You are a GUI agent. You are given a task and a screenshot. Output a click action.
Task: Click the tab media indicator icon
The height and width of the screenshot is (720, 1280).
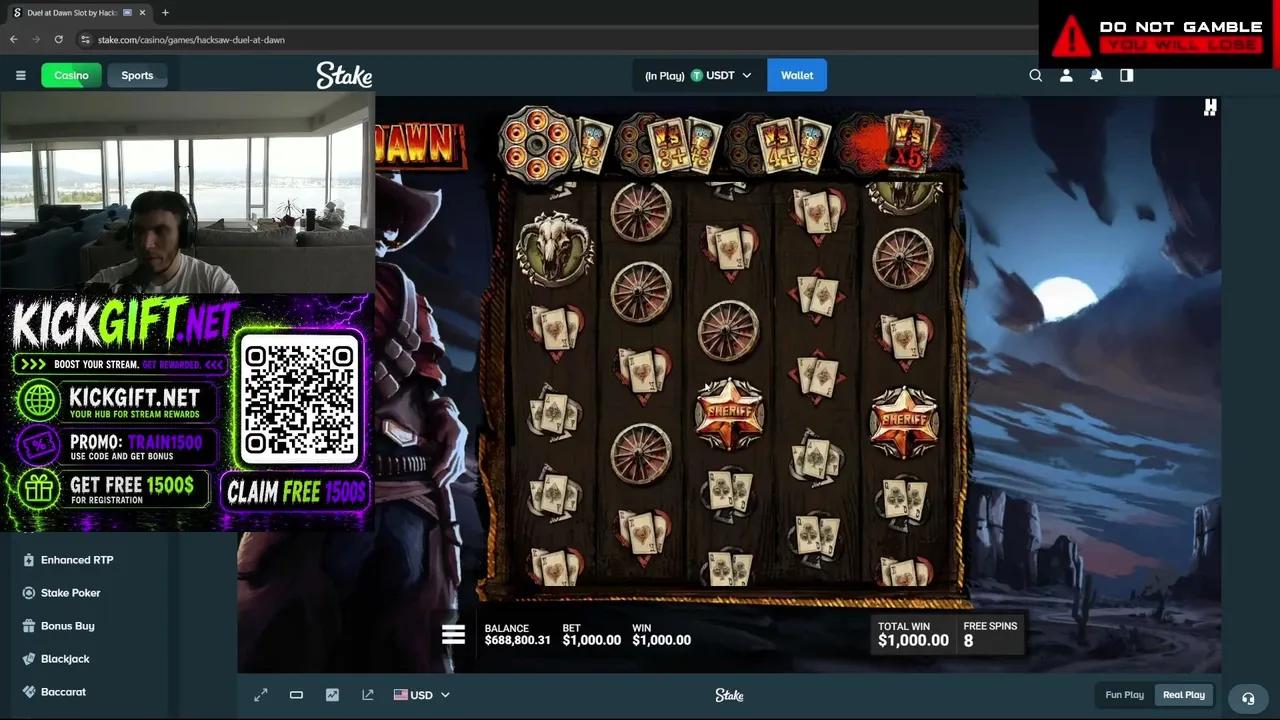pos(128,13)
